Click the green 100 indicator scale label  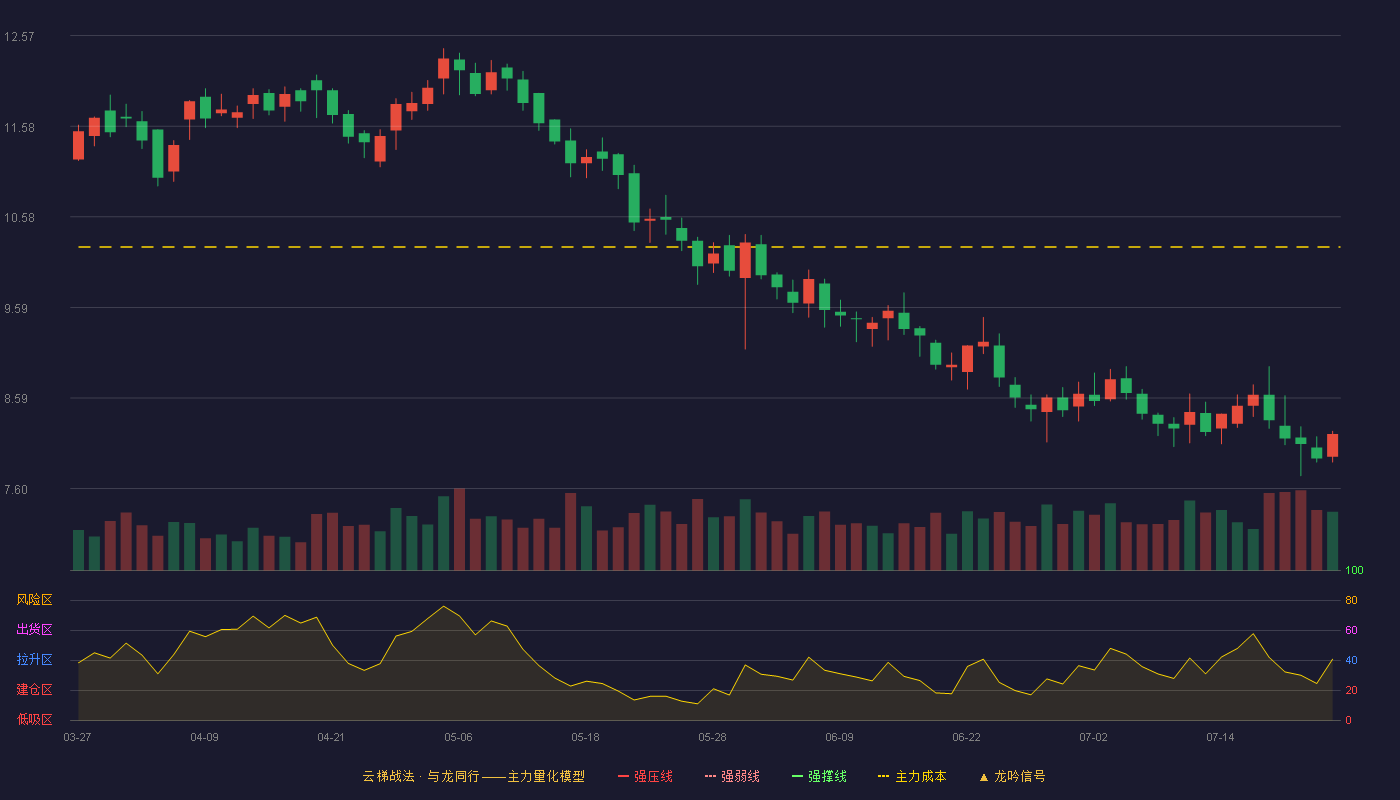(1354, 571)
